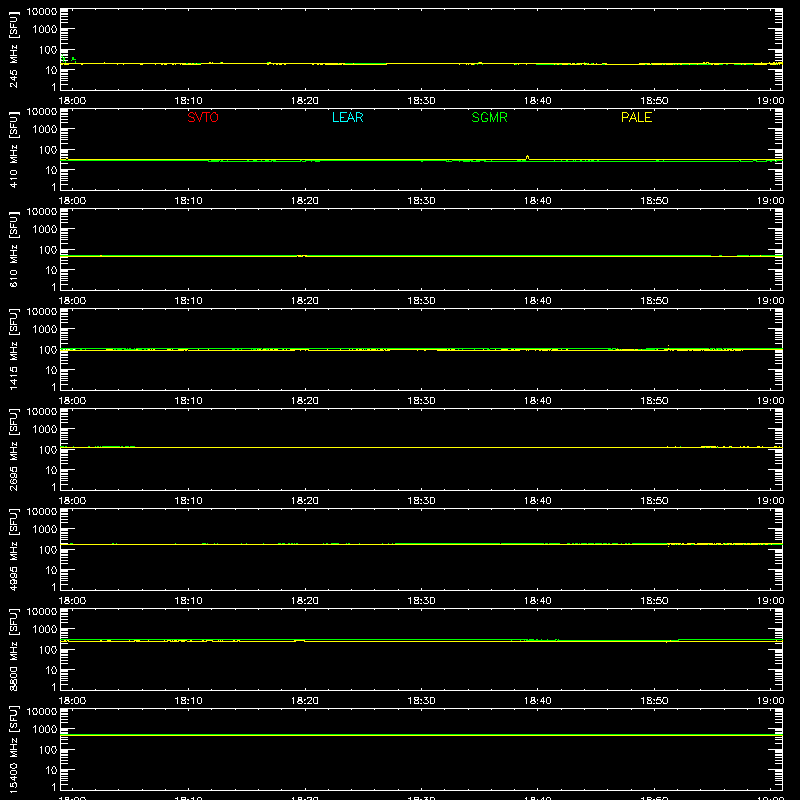
Task: Select the 410 MHz [SFU] axis title
Action: tap(13, 149)
